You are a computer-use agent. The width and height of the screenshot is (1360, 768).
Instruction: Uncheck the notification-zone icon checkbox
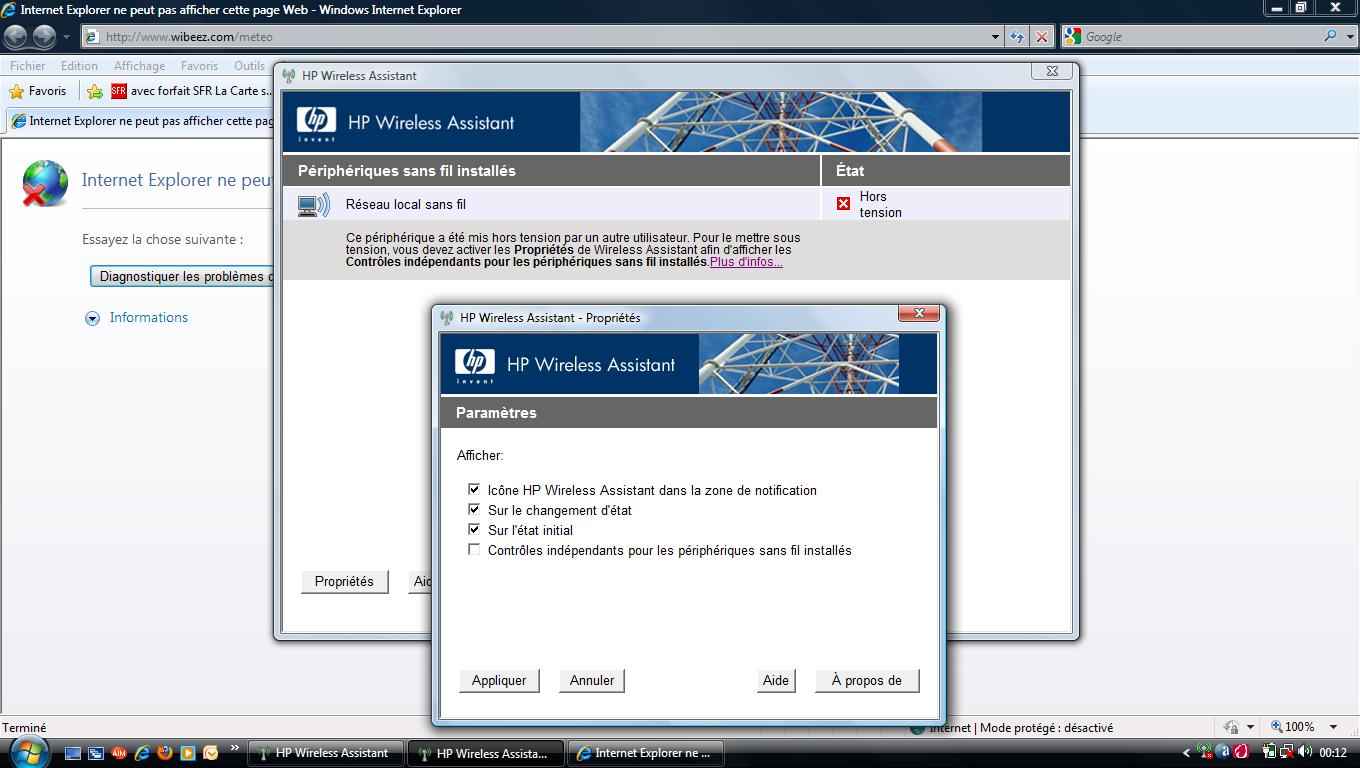(474, 490)
